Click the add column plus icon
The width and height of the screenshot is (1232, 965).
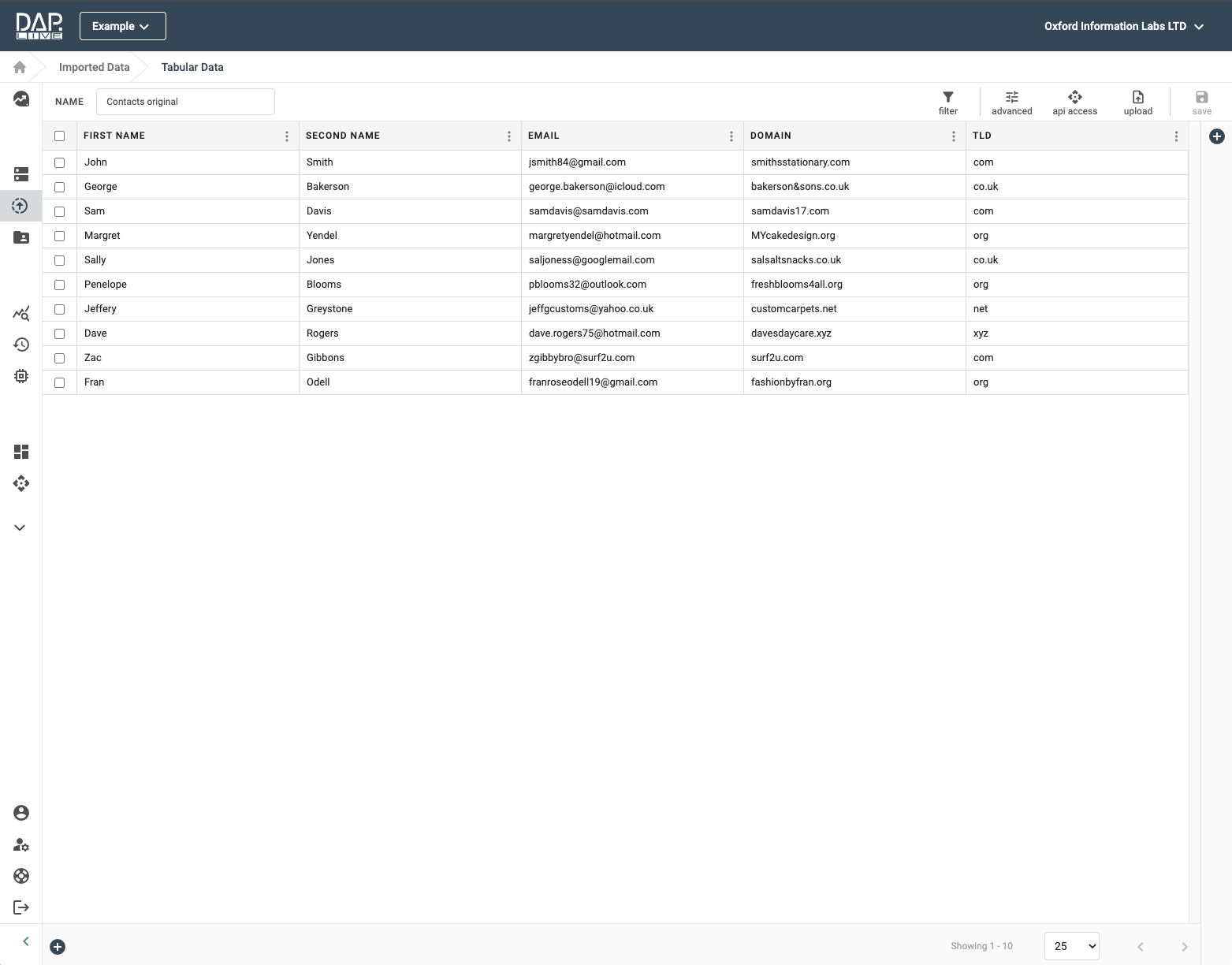coord(1216,136)
